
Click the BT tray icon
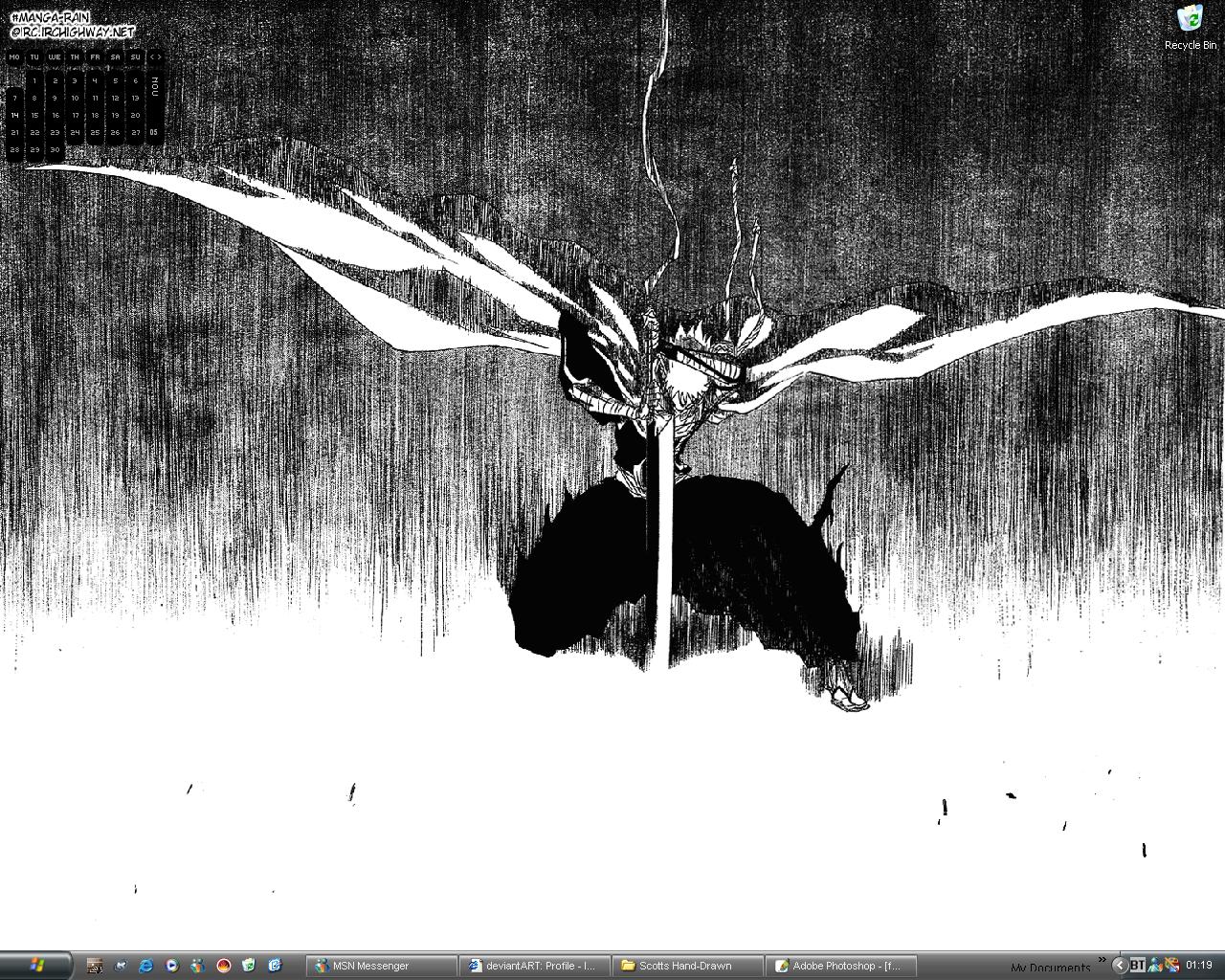1138,965
